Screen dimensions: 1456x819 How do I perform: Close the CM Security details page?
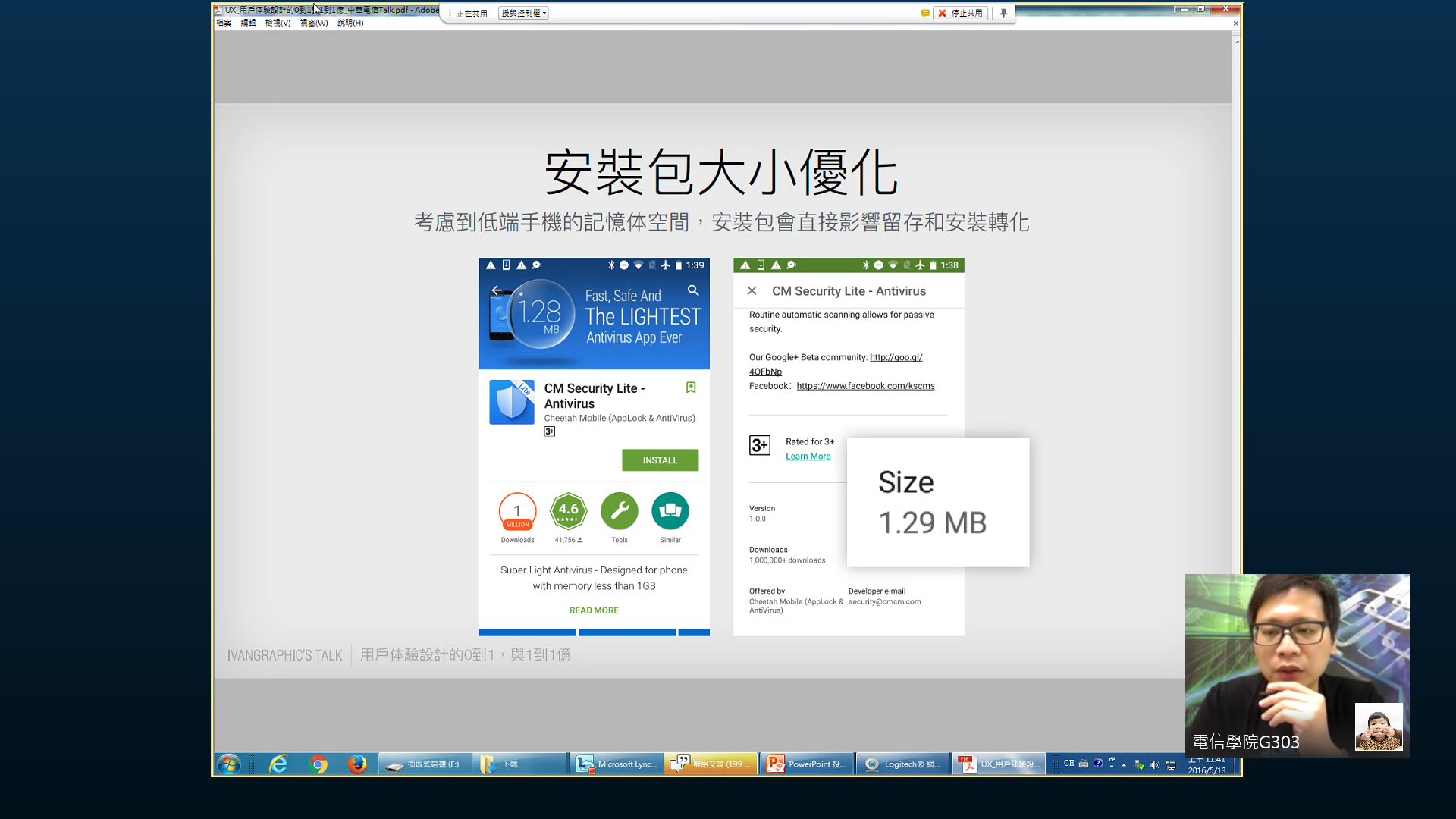pos(752,291)
